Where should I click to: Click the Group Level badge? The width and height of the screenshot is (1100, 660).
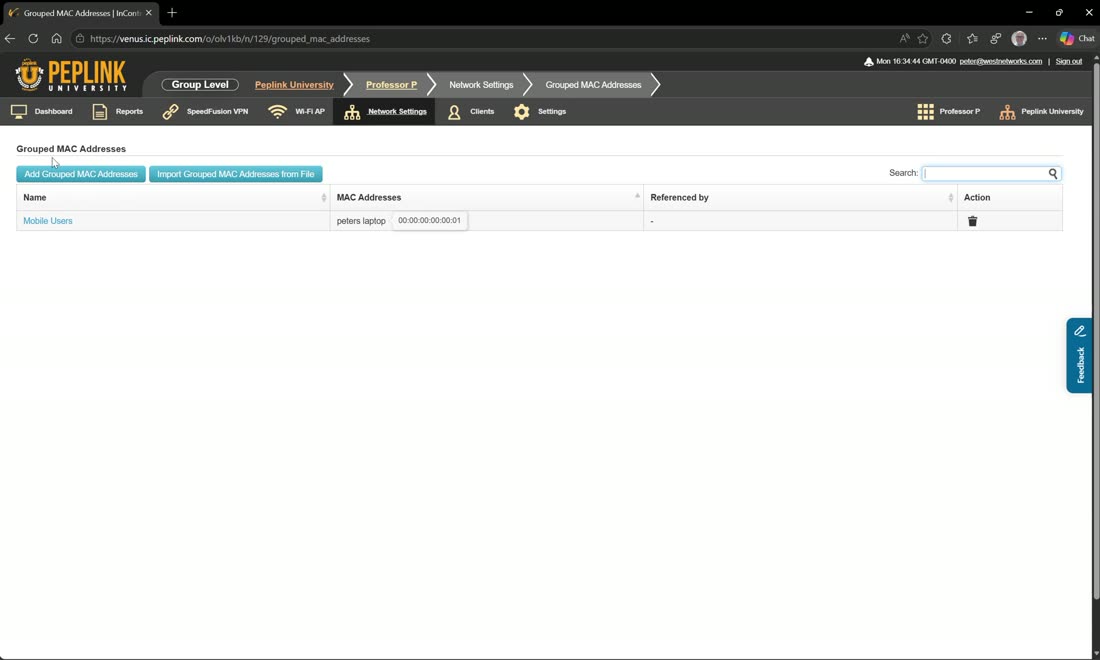200,85
